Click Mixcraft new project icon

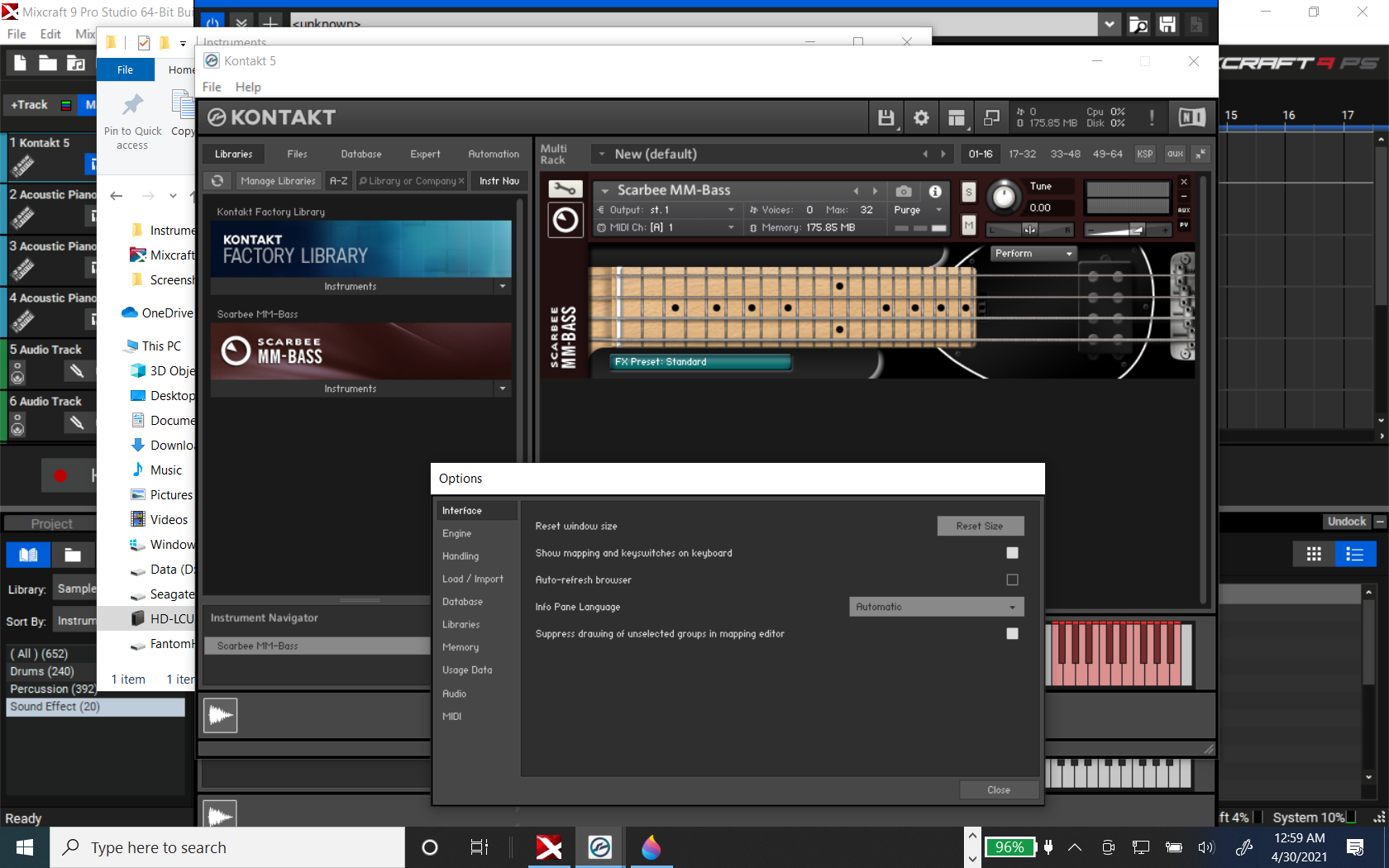click(21, 63)
